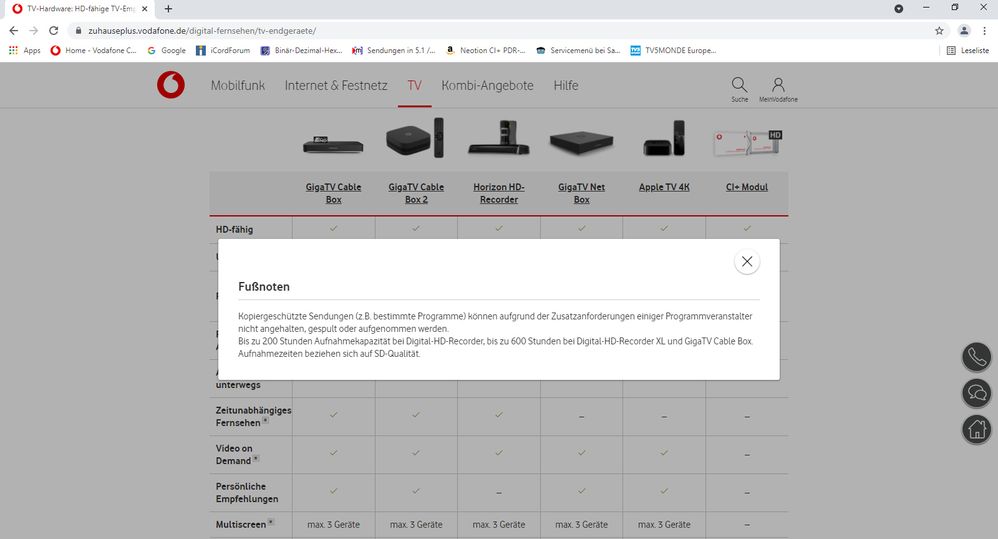The width and height of the screenshot is (998, 539).
Task: Select the TV navigation item
Action: 414,85
